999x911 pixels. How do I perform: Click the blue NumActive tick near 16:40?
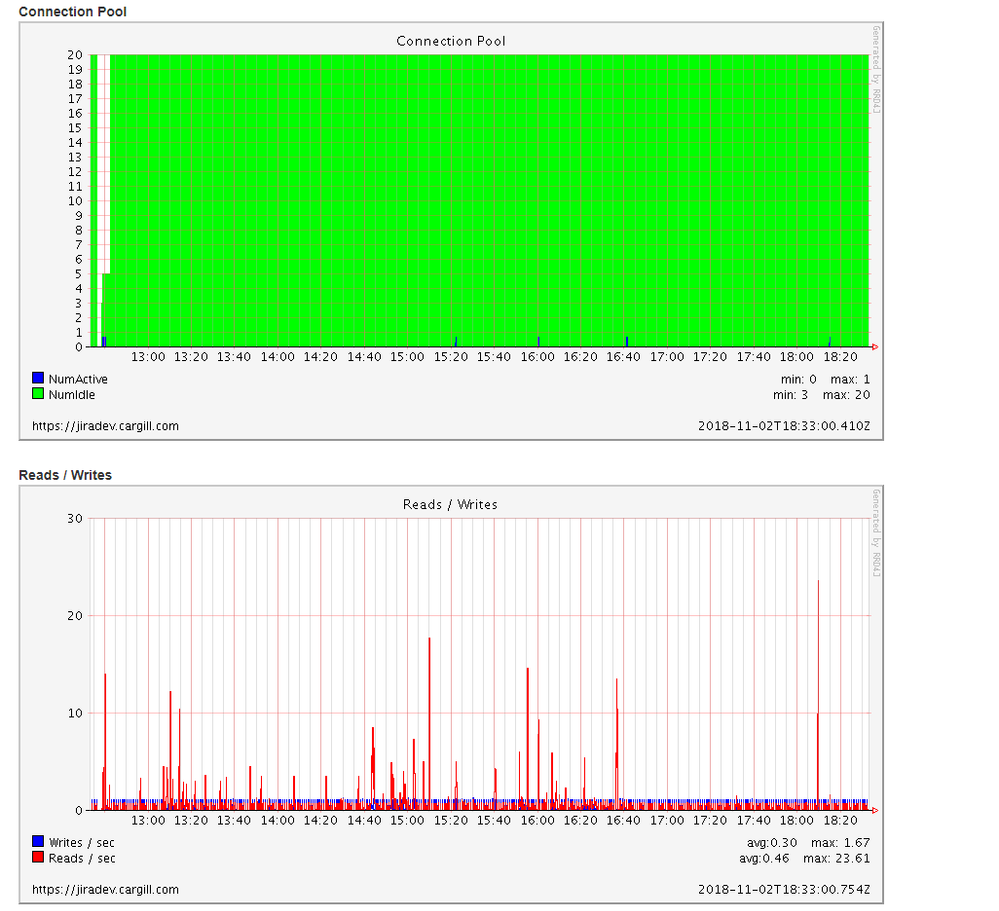(627, 342)
